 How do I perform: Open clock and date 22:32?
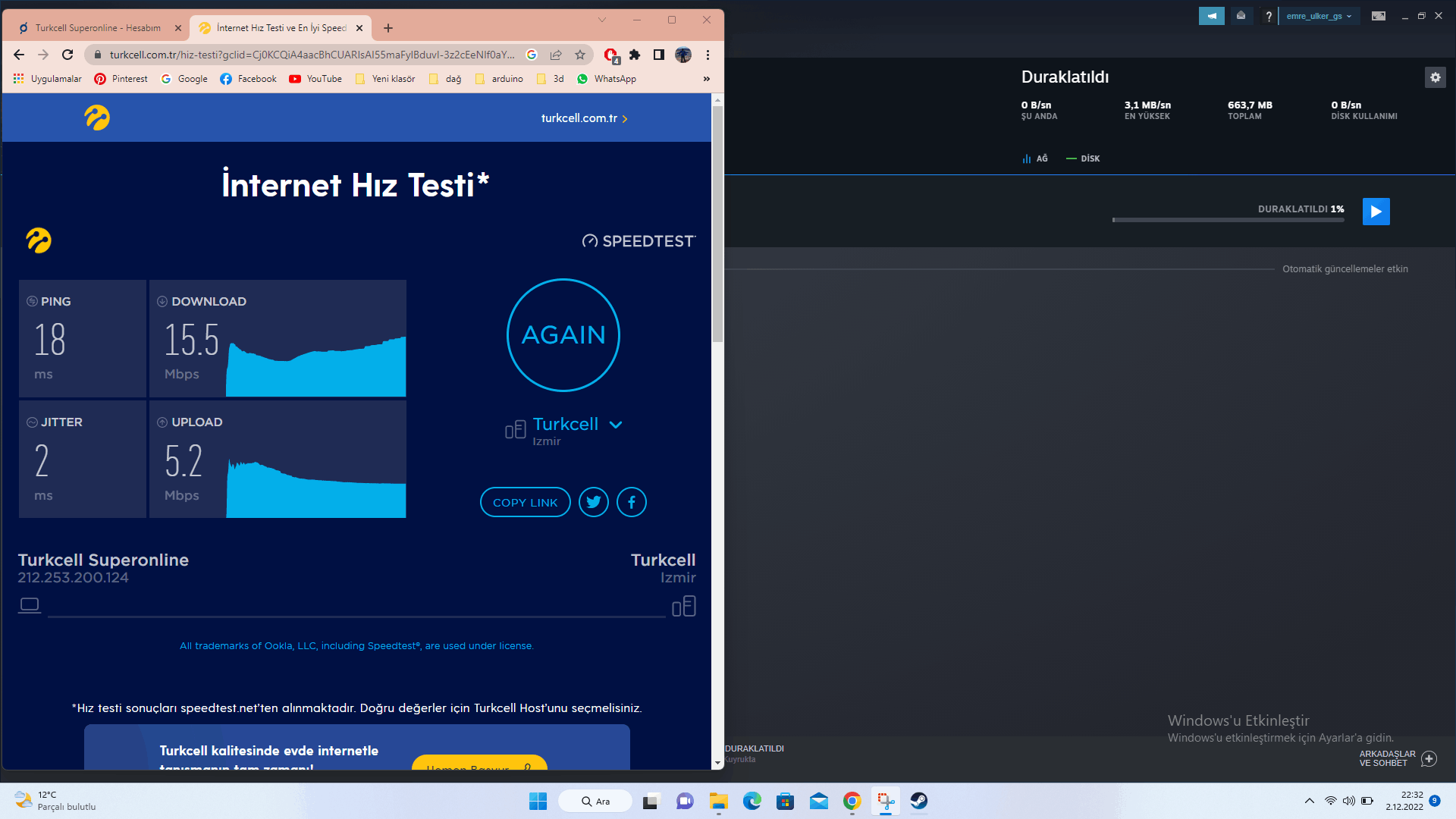click(1404, 801)
